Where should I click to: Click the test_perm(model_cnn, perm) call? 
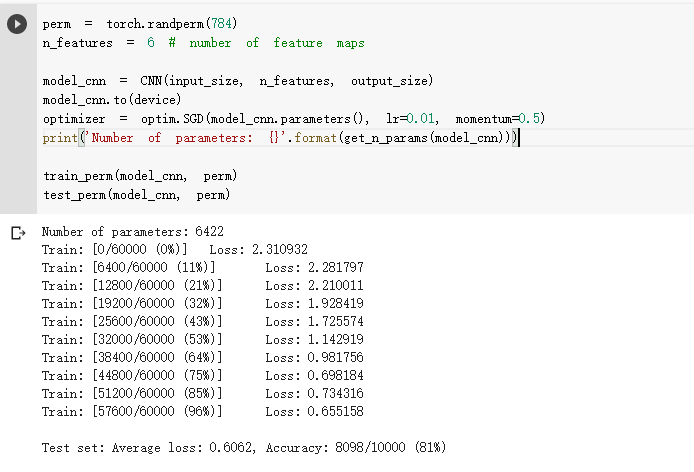(136, 195)
